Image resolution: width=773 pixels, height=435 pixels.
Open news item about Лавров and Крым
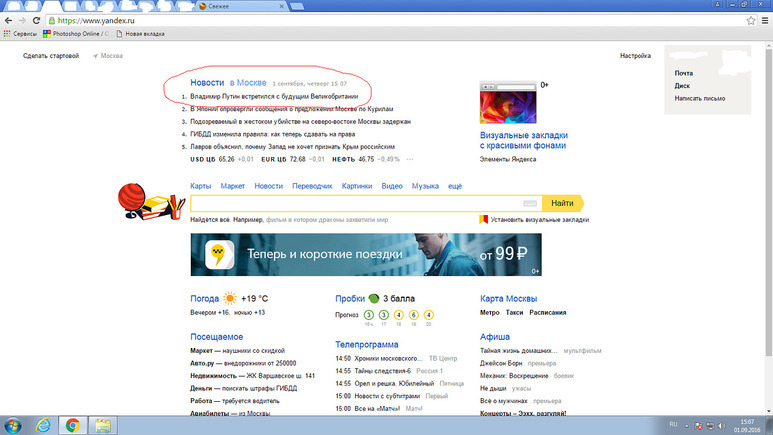[x=292, y=146]
